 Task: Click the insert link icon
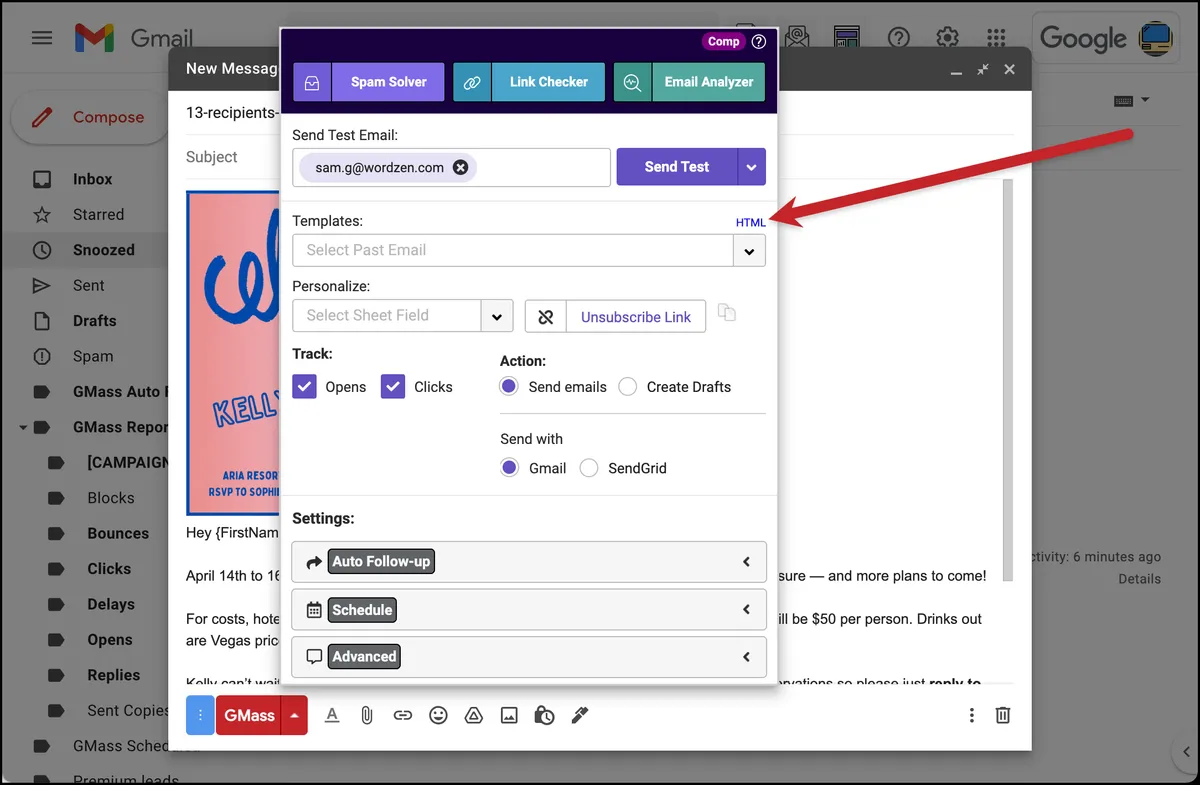click(x=402, y=715)
